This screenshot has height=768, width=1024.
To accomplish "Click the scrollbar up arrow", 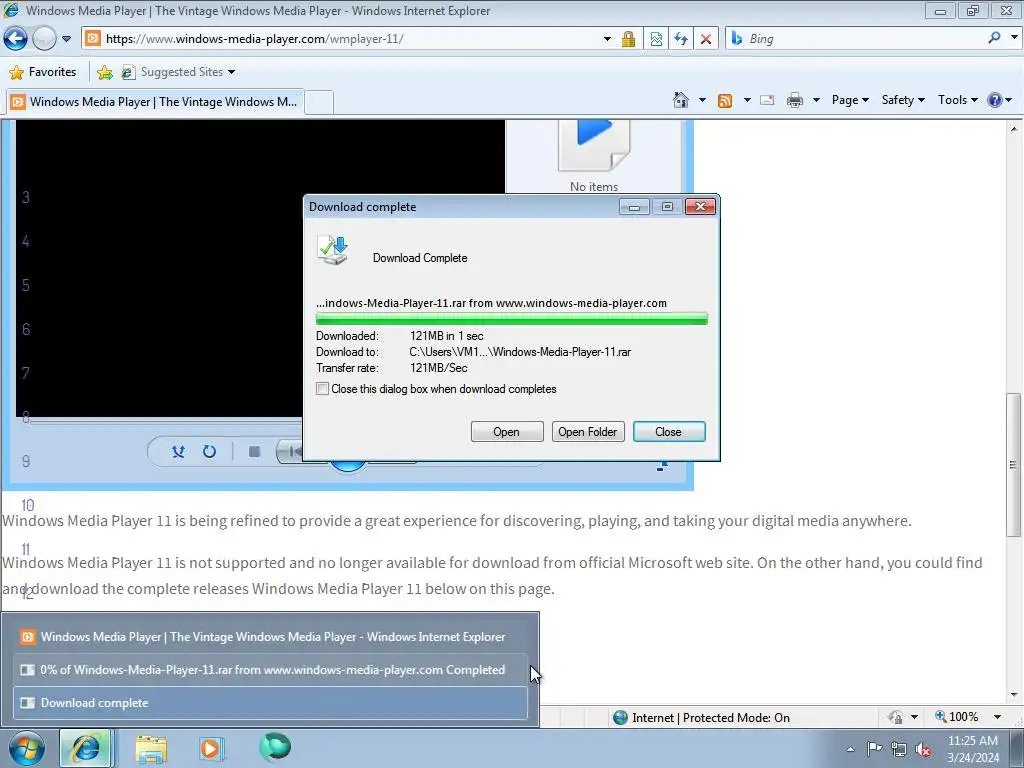I will pyautogui.click(x=1013, y=129).
